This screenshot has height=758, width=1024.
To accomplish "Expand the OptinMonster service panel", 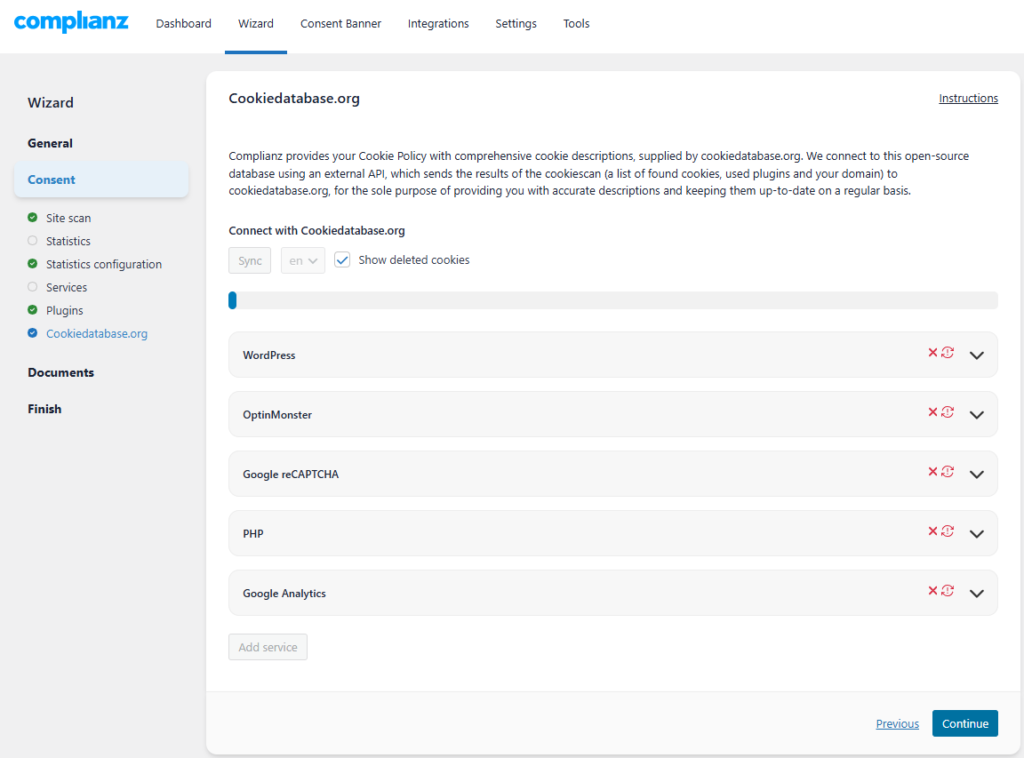I will (x=976, y=415).
